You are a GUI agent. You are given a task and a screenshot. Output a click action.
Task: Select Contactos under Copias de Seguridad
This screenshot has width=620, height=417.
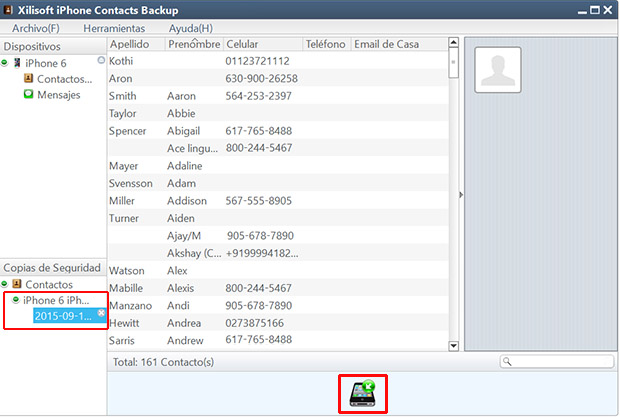coord(49,285)
